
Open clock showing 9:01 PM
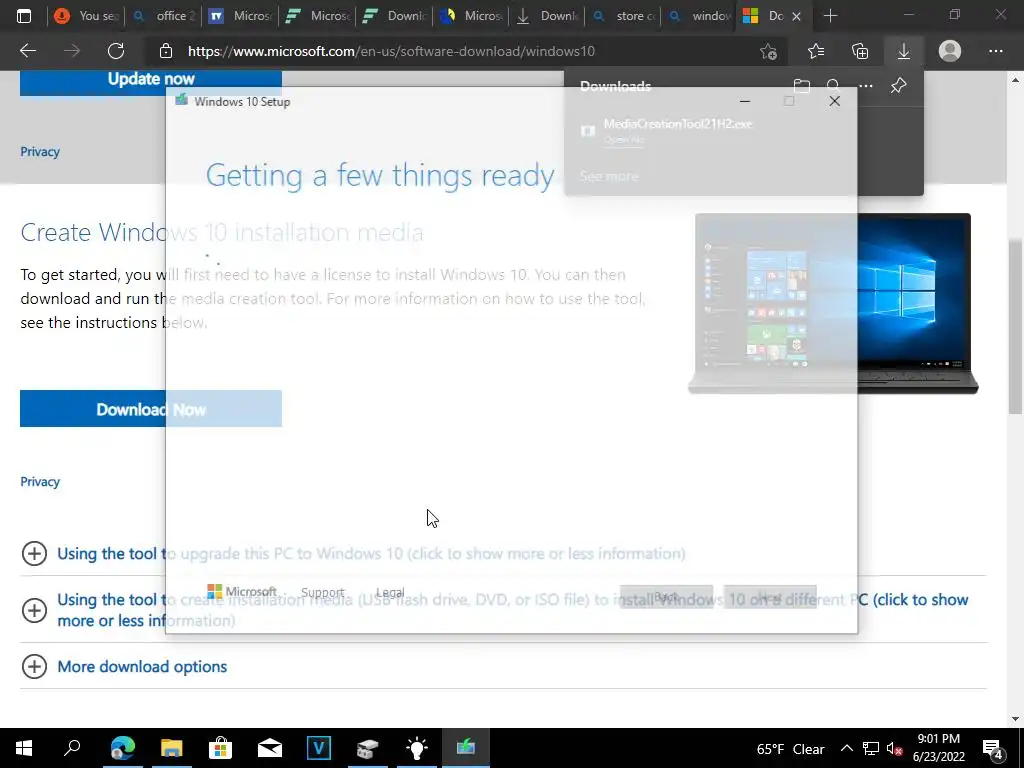(938, 748)
